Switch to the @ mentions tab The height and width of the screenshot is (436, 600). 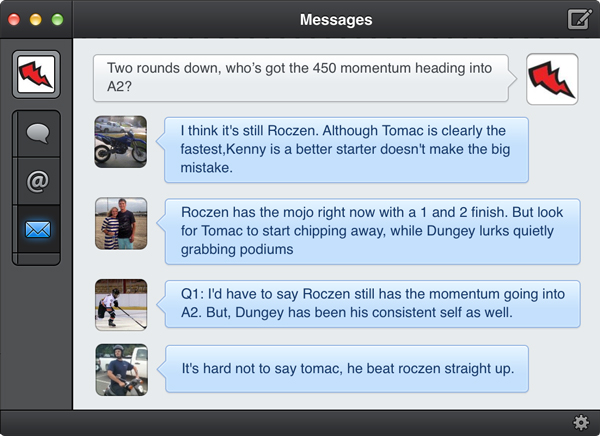(x=37, y=182)
